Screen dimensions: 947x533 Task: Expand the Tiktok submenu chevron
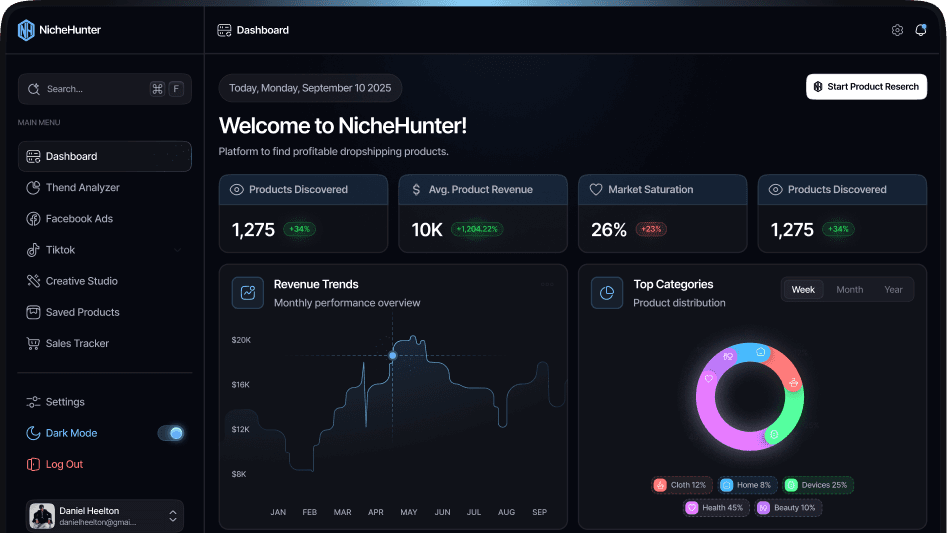click(x=177, y=250)
